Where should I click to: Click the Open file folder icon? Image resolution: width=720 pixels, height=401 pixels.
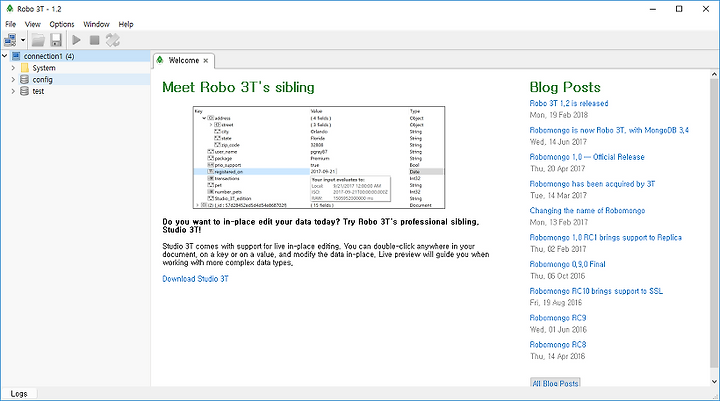38,40
